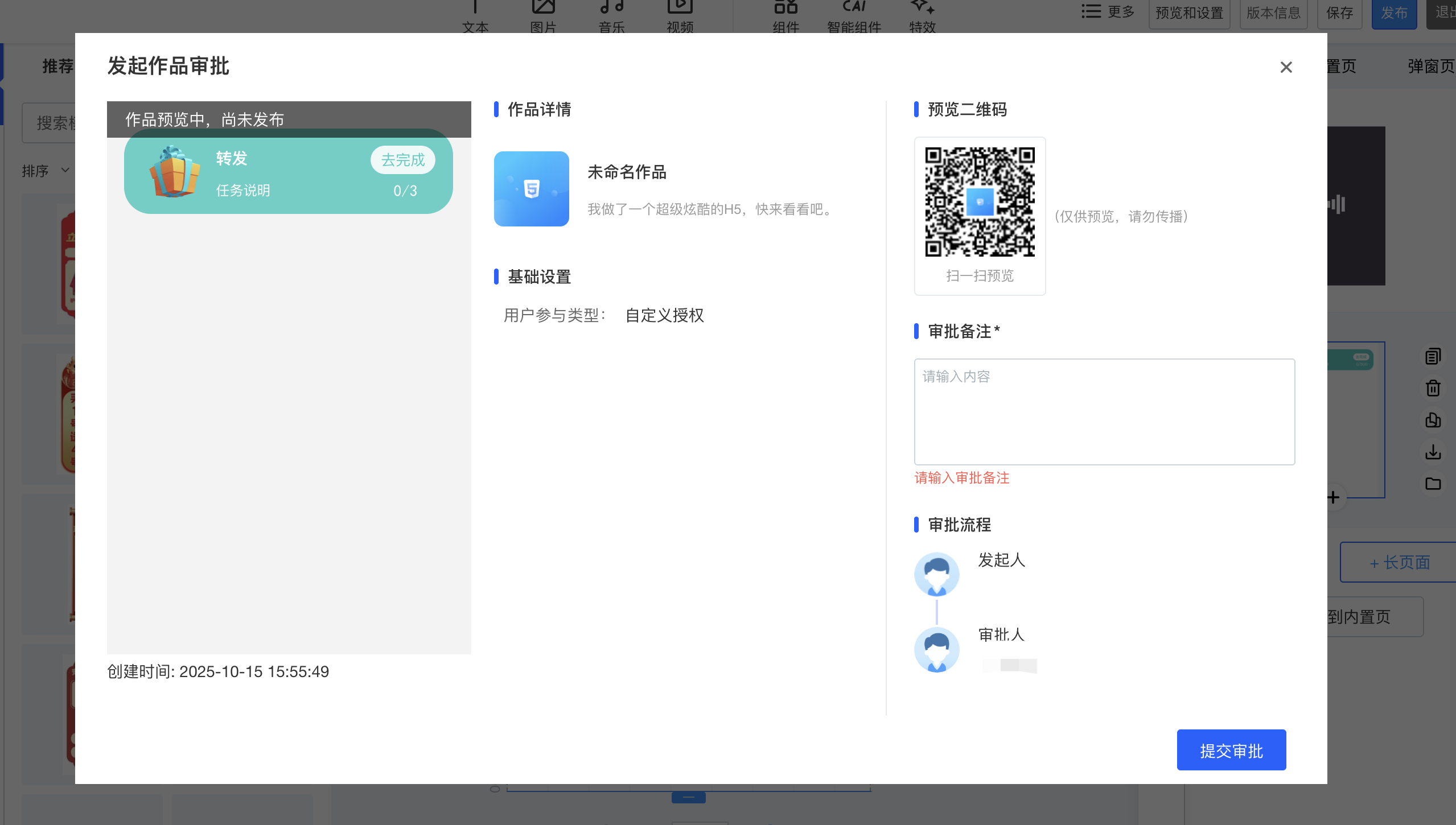Click 预览和设置 in the top bar
Image resolution: width=1456 pixels, height=825 pixels.
tap(1189, 13)
